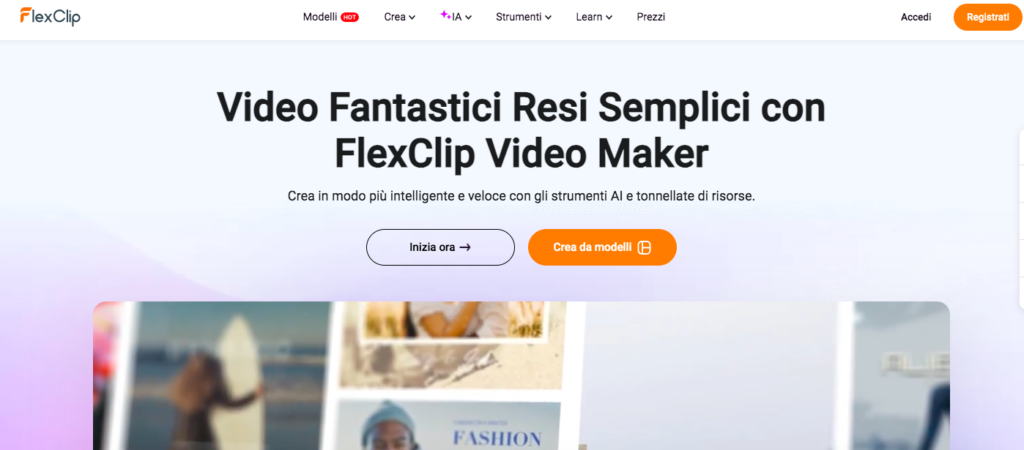Click the sparkle icon beside IA
The height and width of the screenshot is (450, 1024).
(x=445, y=15)
